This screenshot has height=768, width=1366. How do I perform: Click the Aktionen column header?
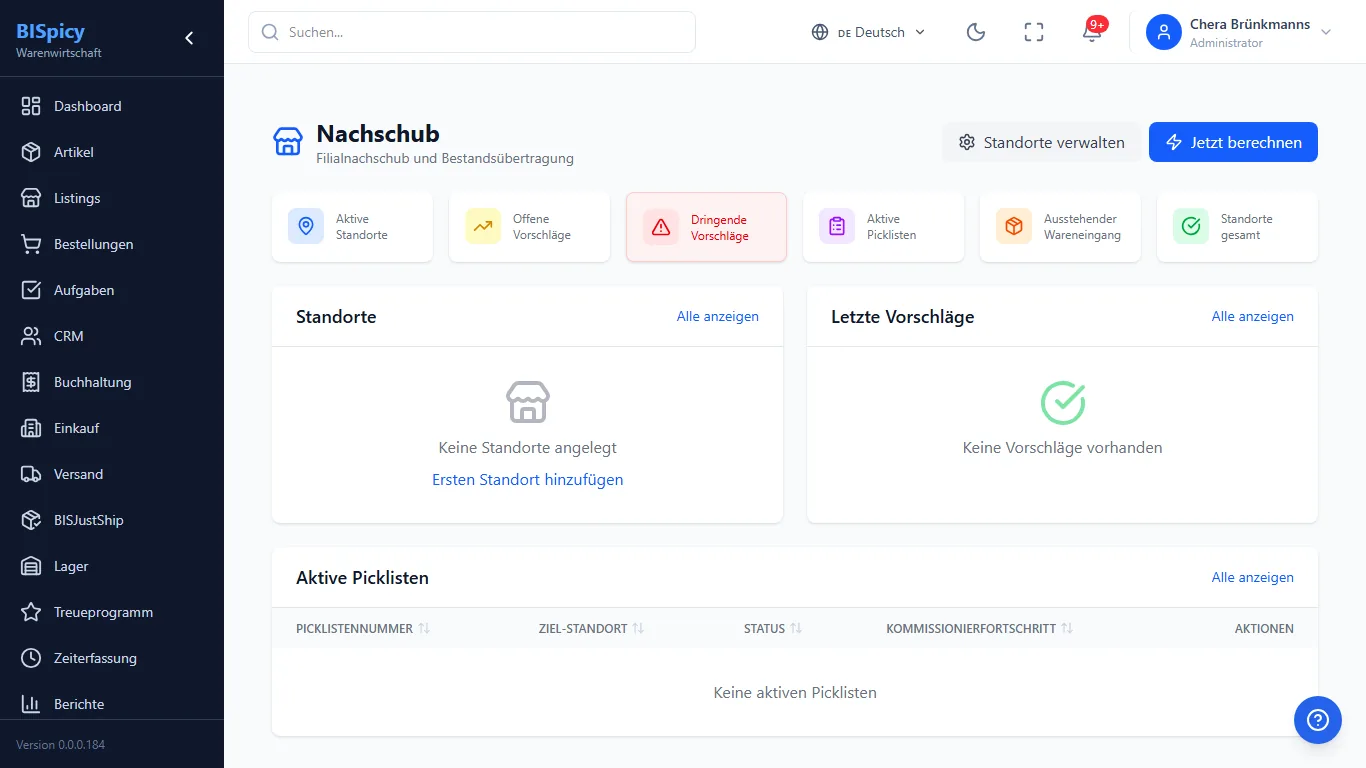1264,629
